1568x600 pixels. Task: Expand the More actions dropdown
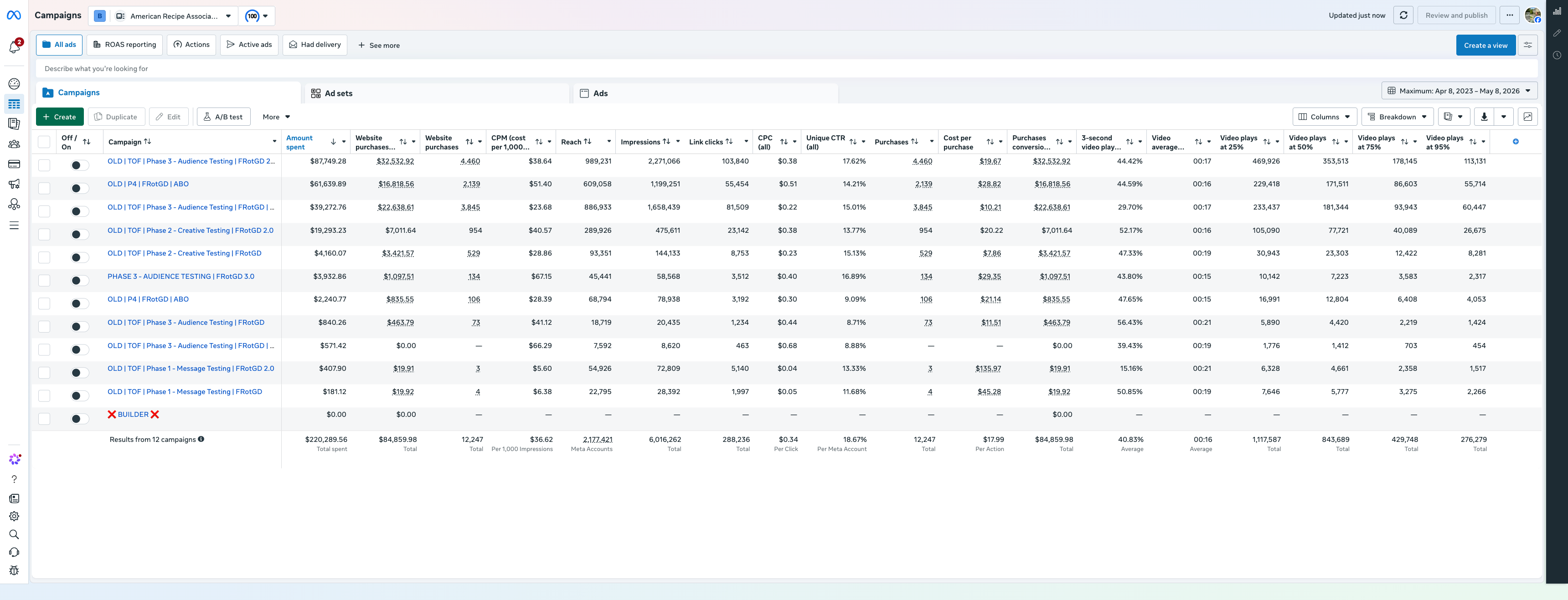[276, 117]
